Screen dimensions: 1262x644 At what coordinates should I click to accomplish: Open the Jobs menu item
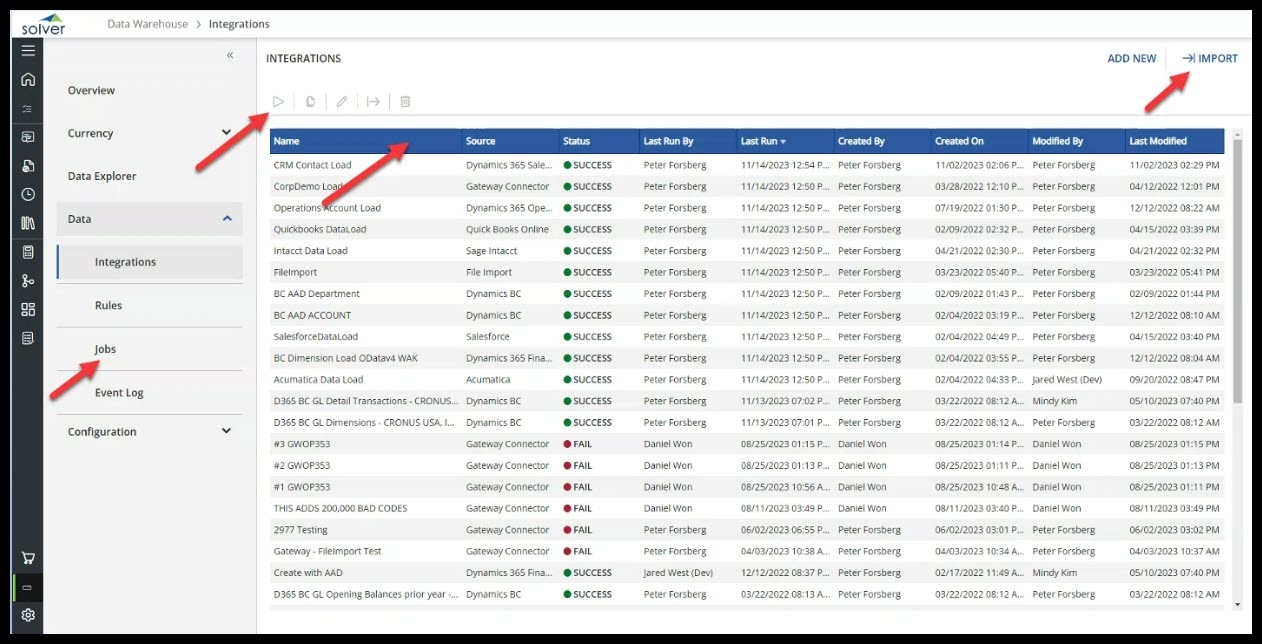tap(106, 349)
